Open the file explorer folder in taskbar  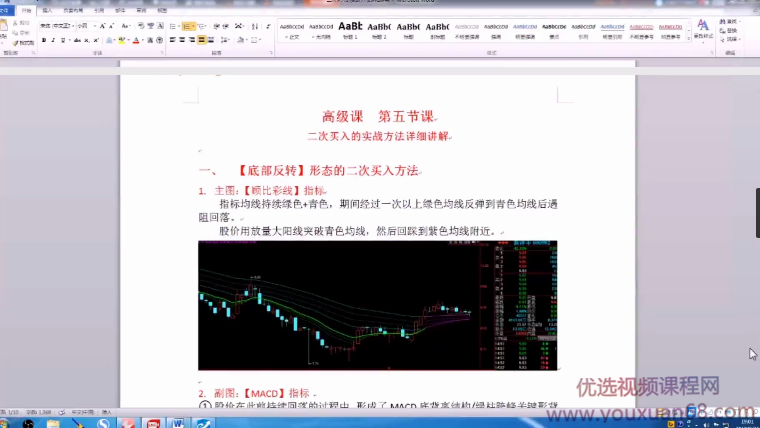point(53,423)
